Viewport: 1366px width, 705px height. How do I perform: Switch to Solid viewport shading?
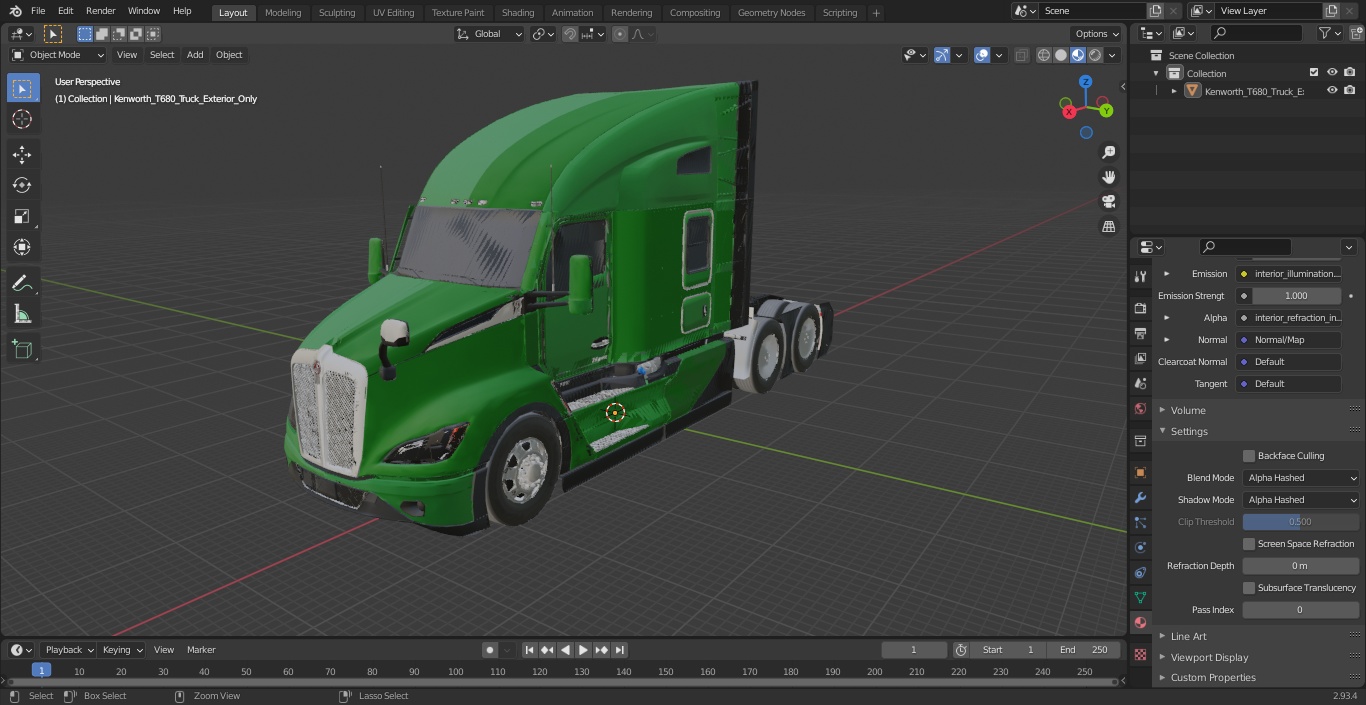(1061, 55)
